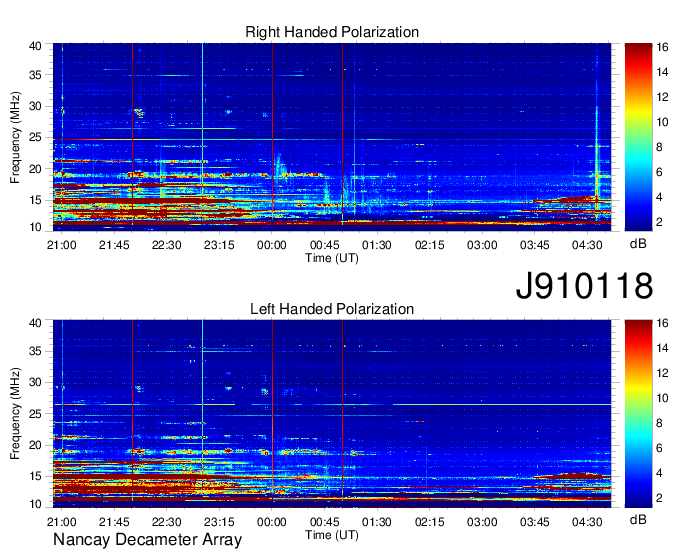Click the 00:45 time tick on upper plot
This screenshot has height=552, width=680.
324,245
